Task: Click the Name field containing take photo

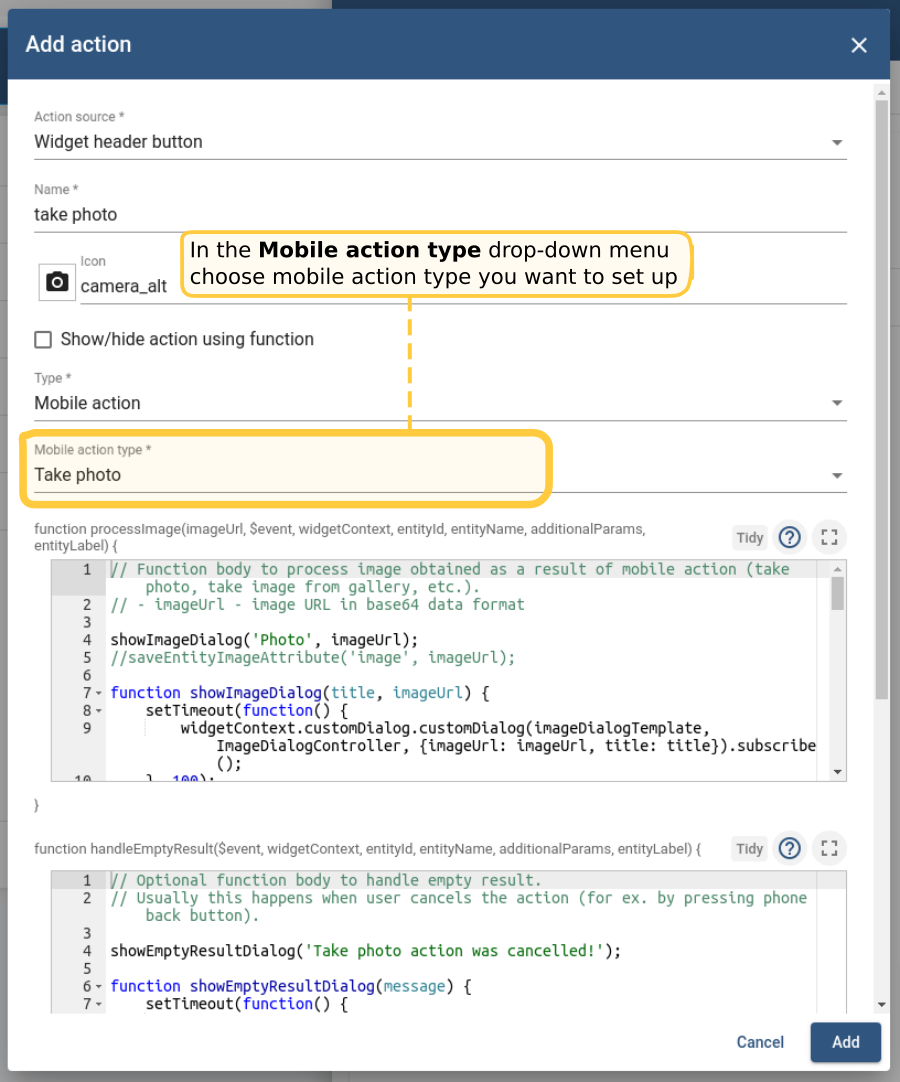Action: point(440,214)
